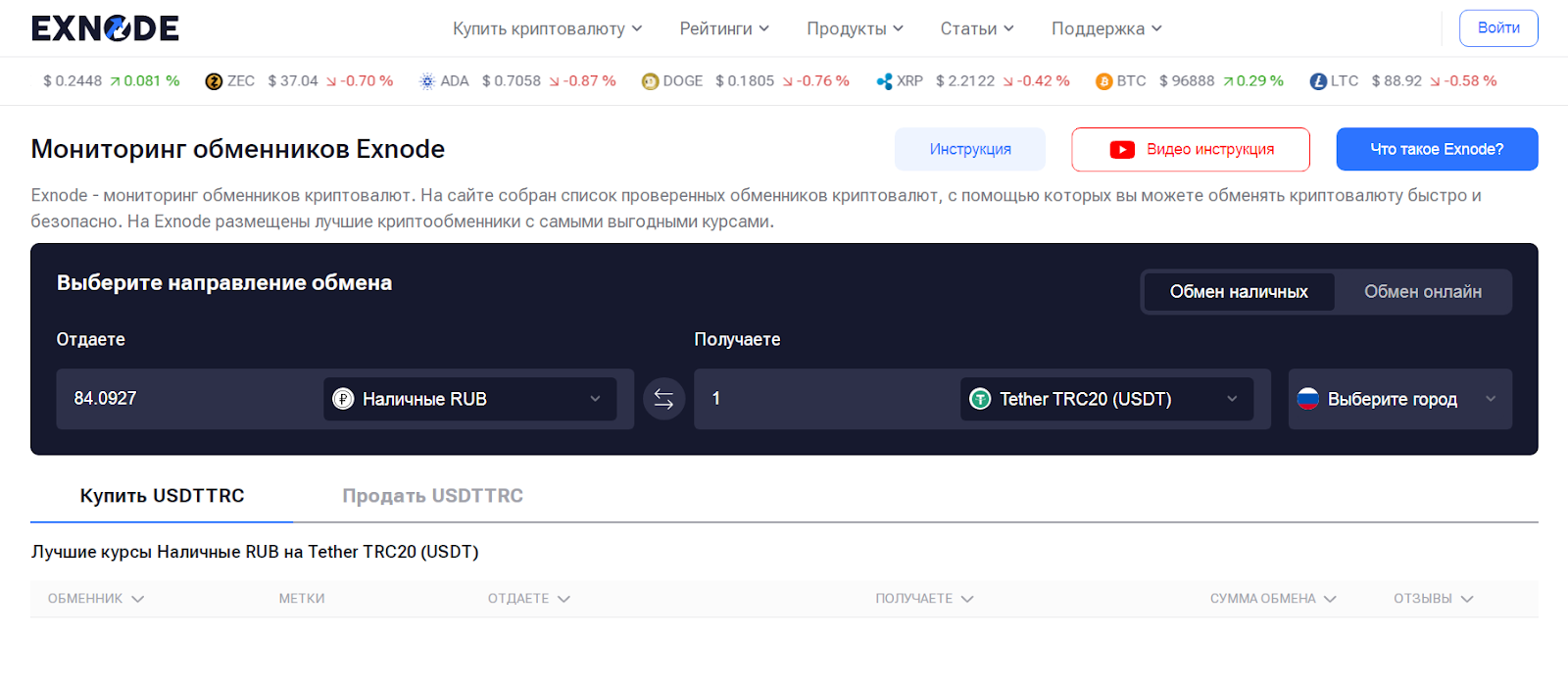This screenshot has width=1568, height=688.
Task: Open Купить криптовалюту menu
Action: click(547, 28)
